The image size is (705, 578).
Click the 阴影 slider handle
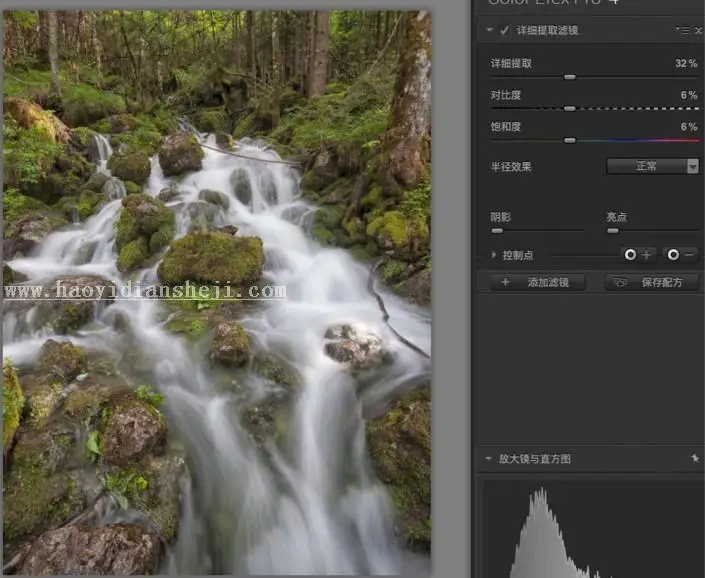click(x=497, y=231)
